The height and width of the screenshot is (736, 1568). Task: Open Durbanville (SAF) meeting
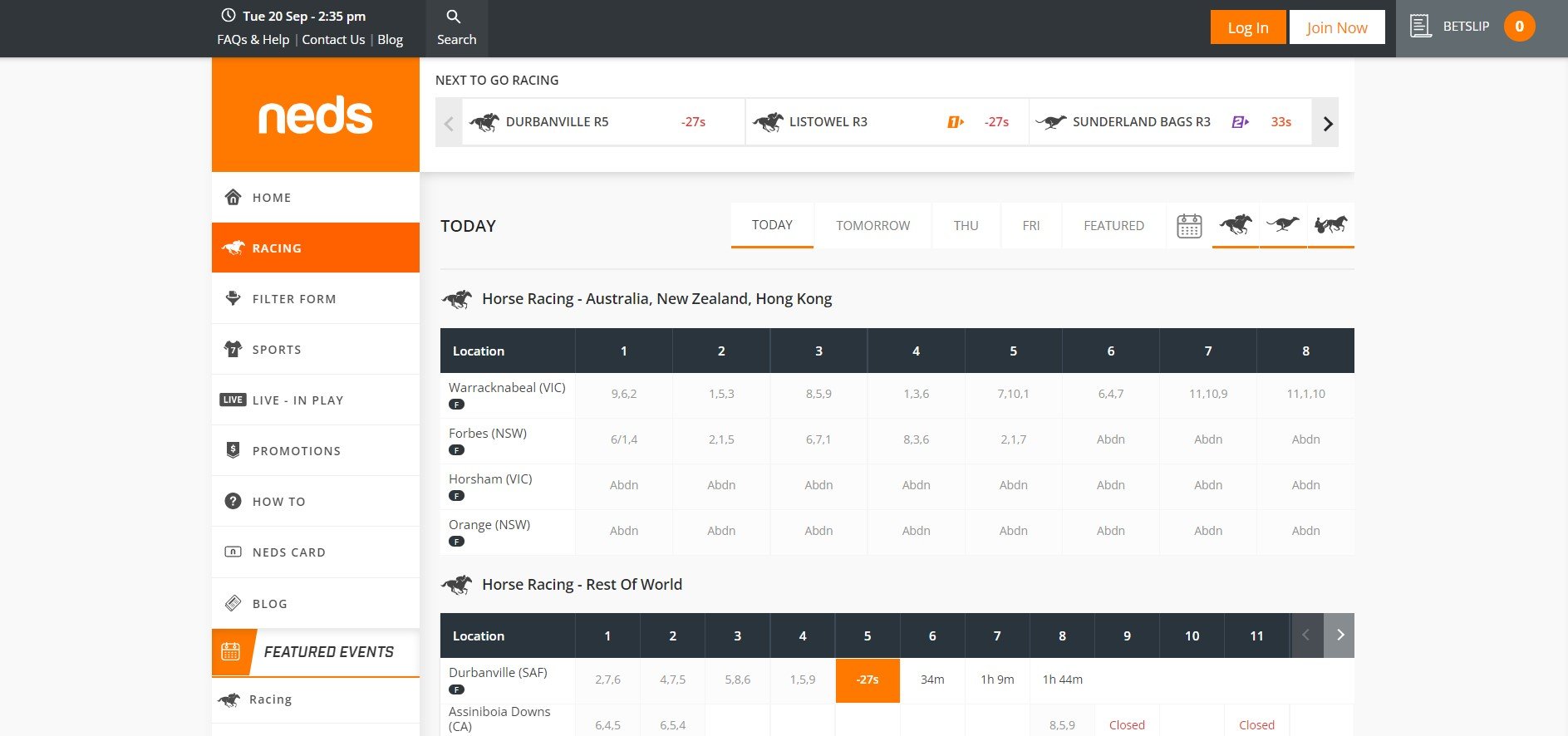(498, 673)
